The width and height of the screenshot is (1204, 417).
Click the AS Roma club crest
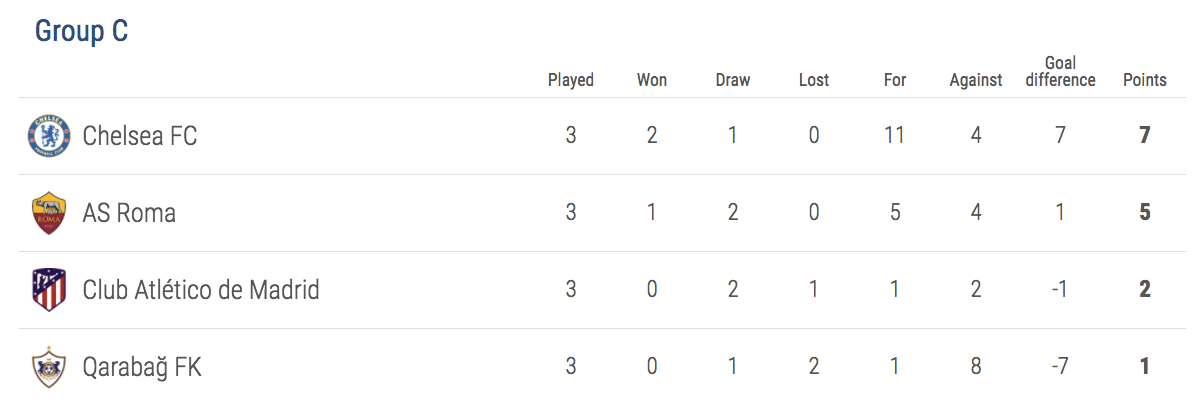[x=49, y=213]
